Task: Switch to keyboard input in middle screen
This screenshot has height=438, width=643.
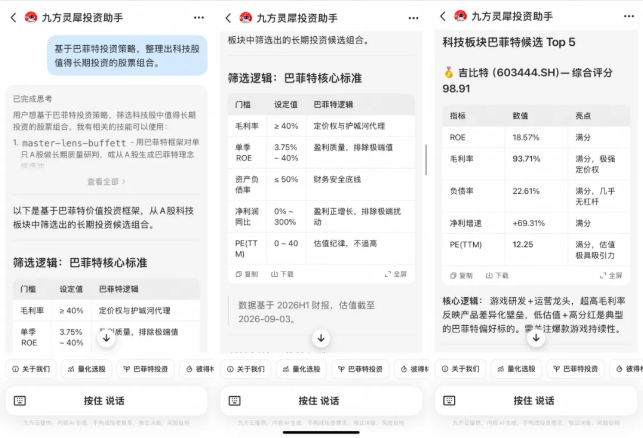Action: [x=235, y=401]
